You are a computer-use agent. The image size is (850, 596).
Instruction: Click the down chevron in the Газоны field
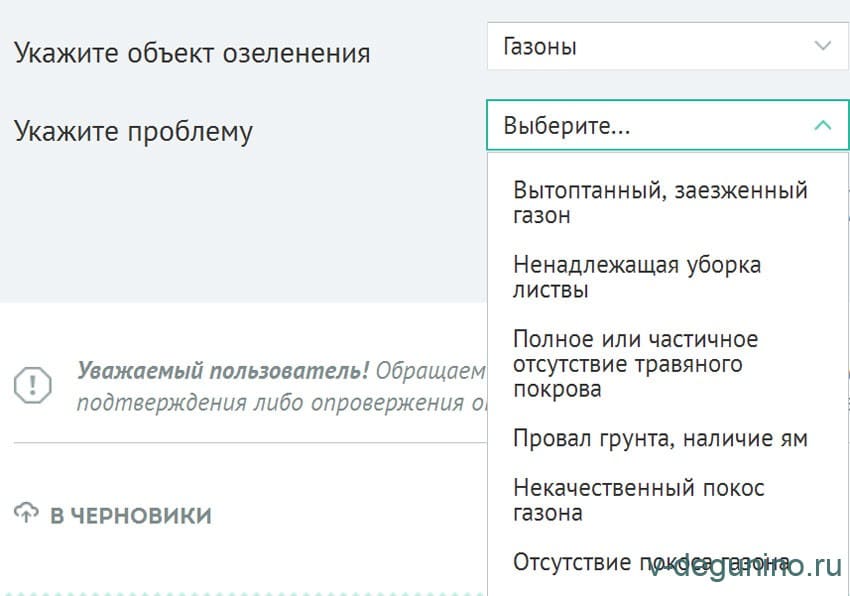point(822,46)
